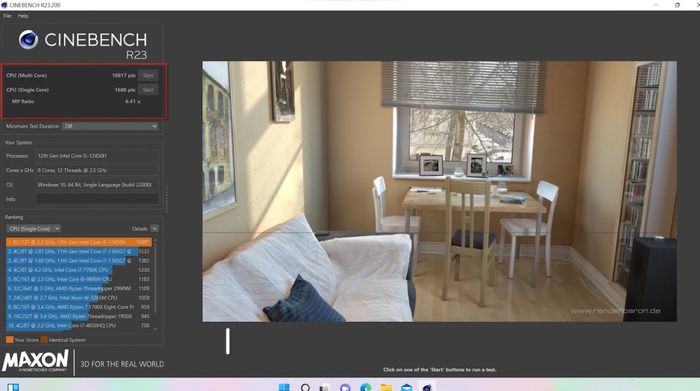Click the Windows Start icon on the taskbar
The width and height of the screenshot is (700, 391).
[284, 387]
